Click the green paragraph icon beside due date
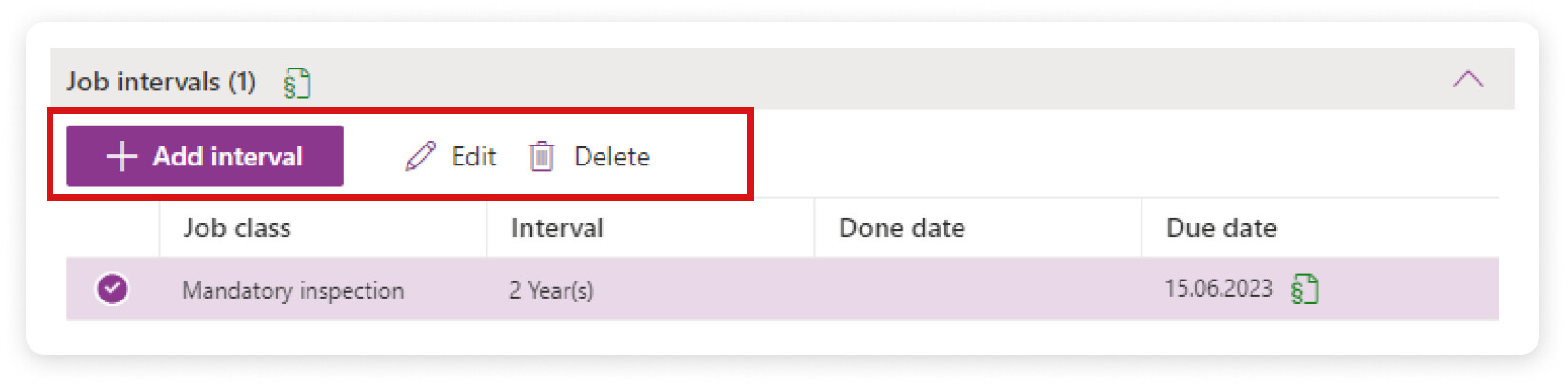 [x=1304, y=289]
